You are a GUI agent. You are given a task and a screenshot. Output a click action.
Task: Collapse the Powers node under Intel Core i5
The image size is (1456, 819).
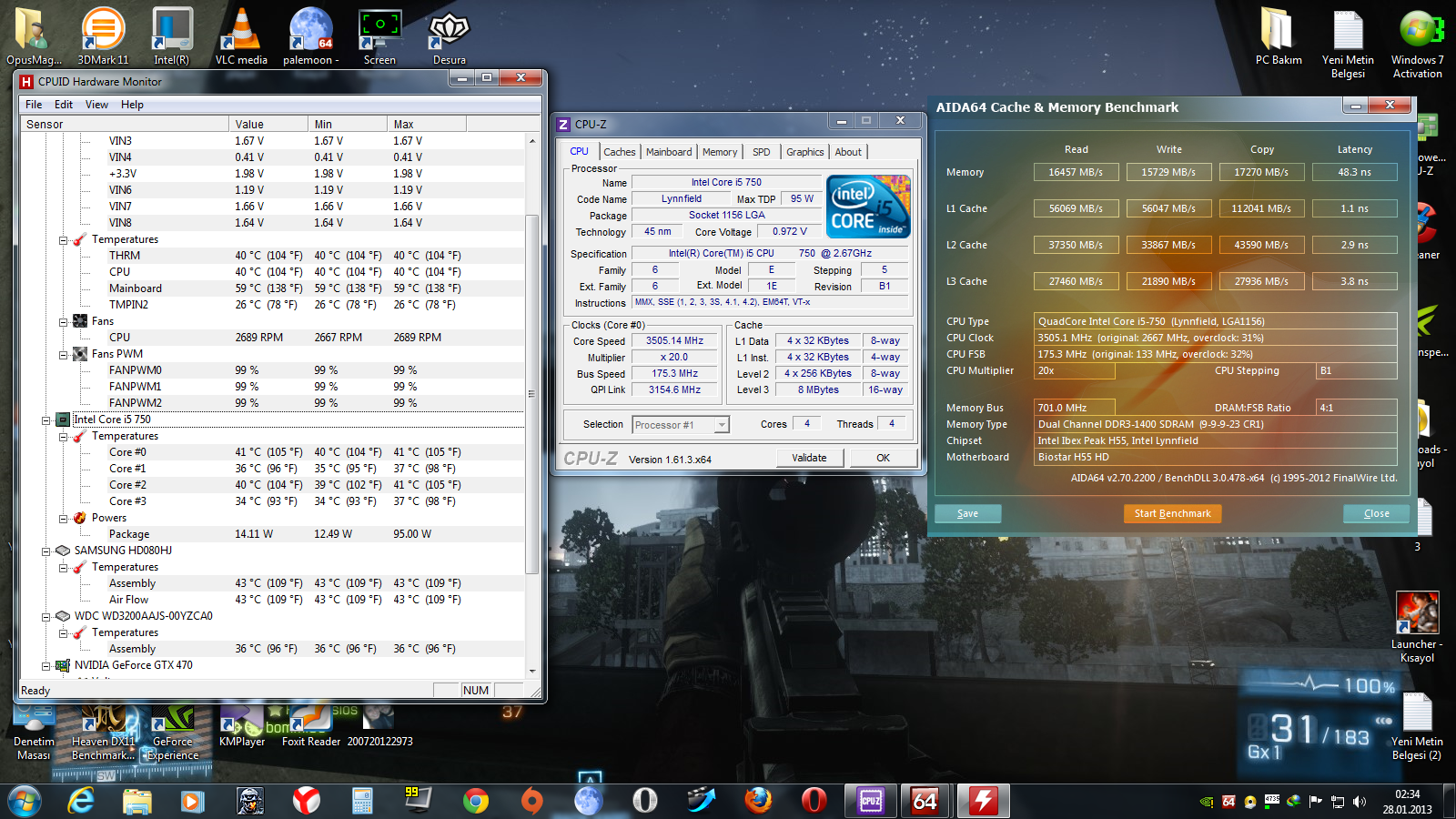[x=63, y=519]
